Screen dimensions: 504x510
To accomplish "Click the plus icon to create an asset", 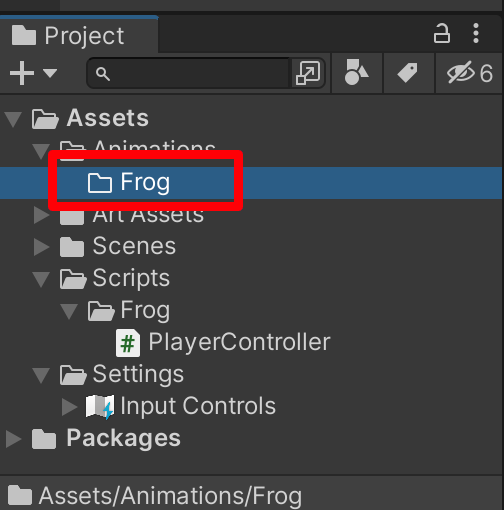I will click(22, 73).
